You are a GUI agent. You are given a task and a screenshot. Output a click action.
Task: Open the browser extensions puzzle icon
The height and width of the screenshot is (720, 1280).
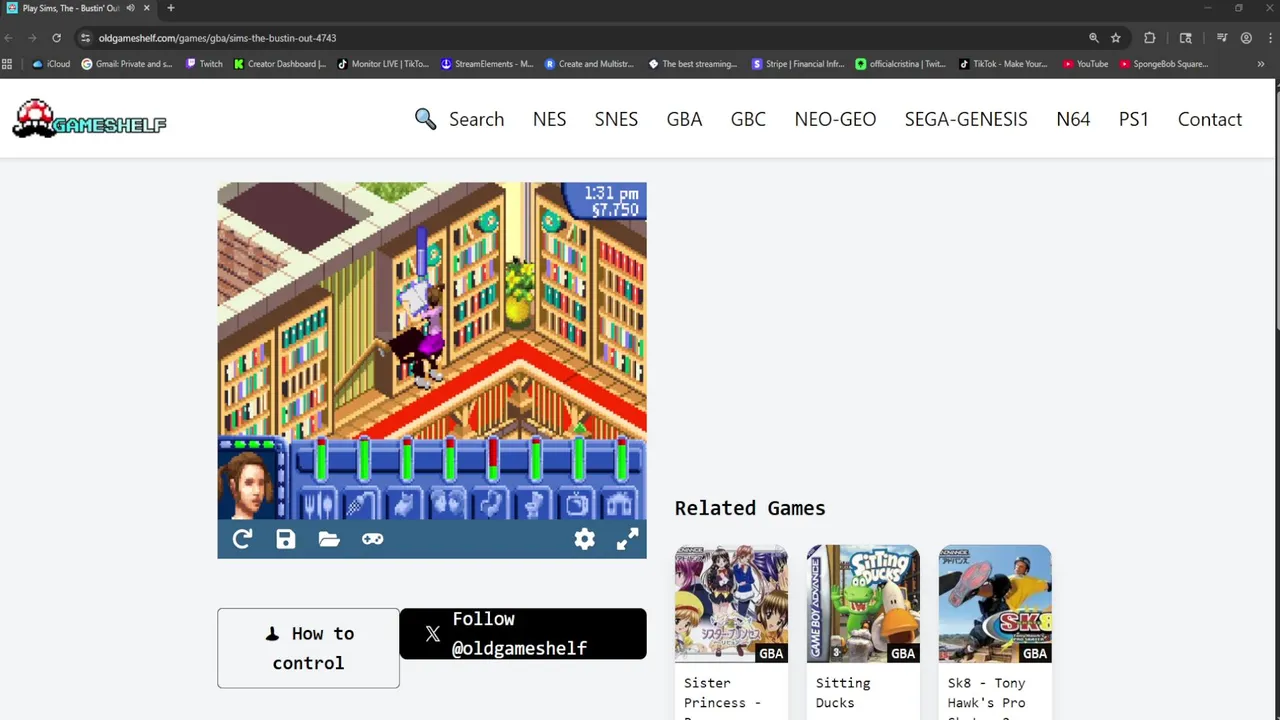(1150, 38)
